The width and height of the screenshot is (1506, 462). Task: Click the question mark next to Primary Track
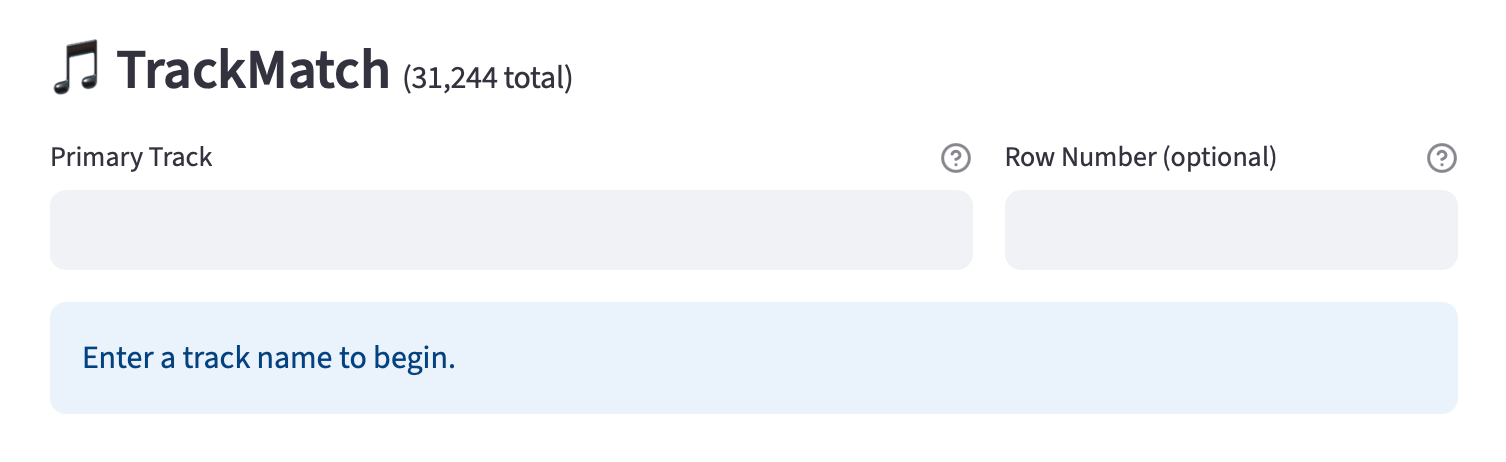point(956,158)
